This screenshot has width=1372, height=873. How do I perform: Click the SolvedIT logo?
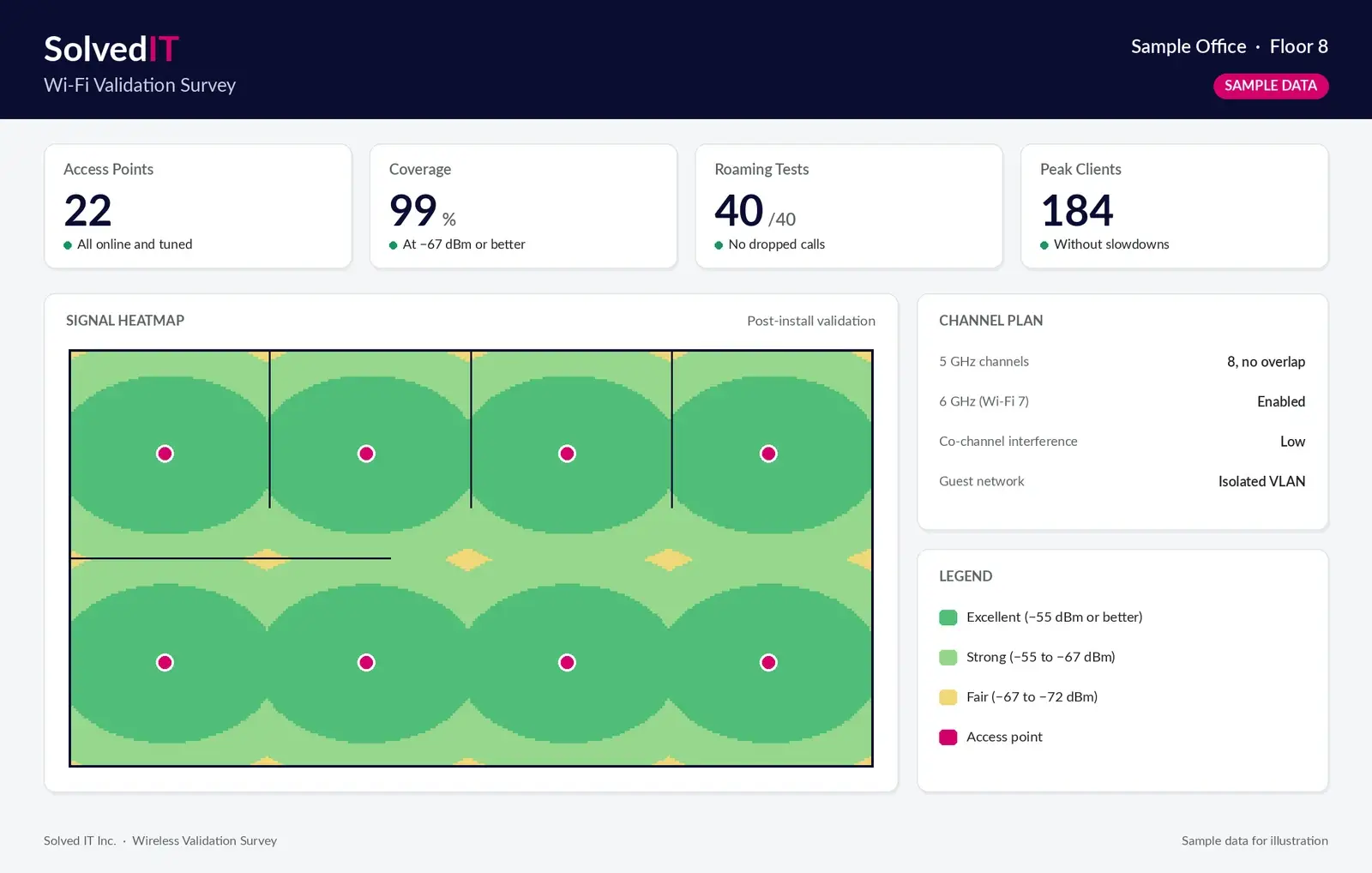pos(111,49)
